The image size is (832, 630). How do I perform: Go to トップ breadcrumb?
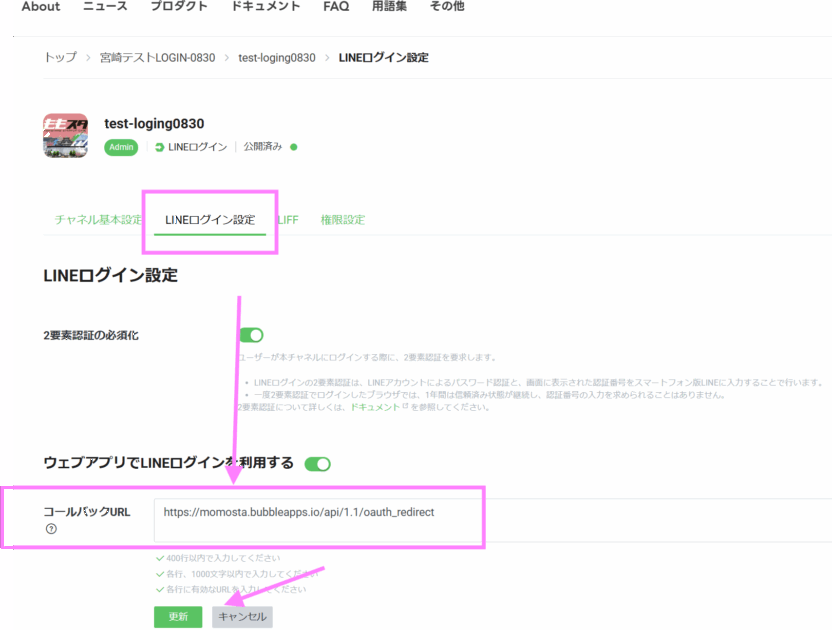coord(60,57)
